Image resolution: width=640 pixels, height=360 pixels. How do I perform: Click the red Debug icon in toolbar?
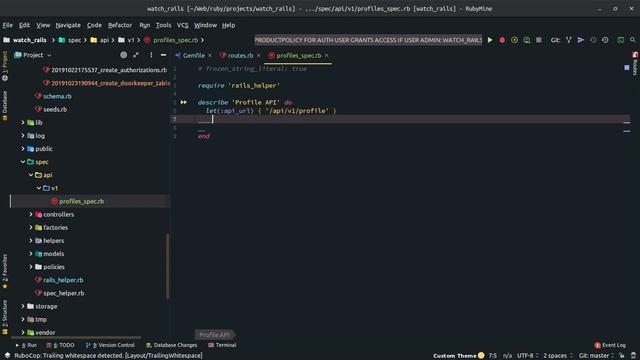(502, 40)
